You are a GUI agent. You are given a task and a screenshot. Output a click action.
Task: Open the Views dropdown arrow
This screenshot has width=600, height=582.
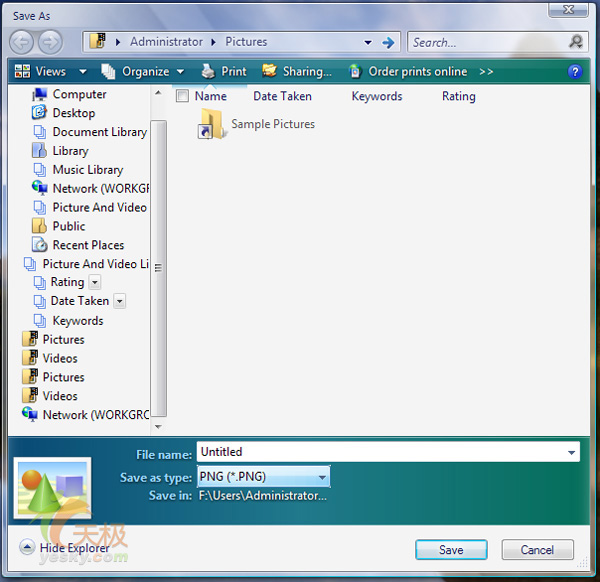[83, 72]
